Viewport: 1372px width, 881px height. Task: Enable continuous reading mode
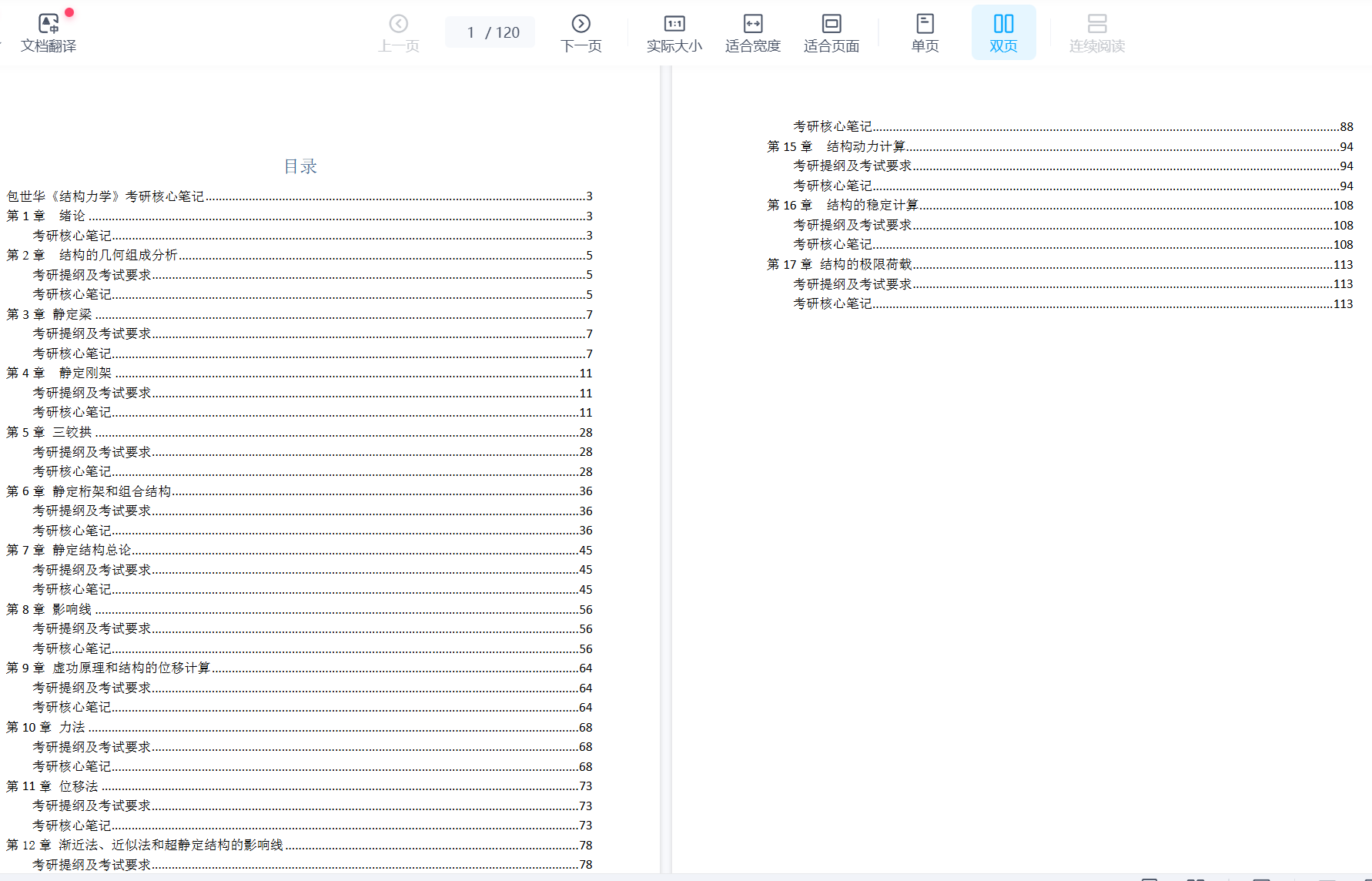pyautogui.click(x=1096, y=33)
